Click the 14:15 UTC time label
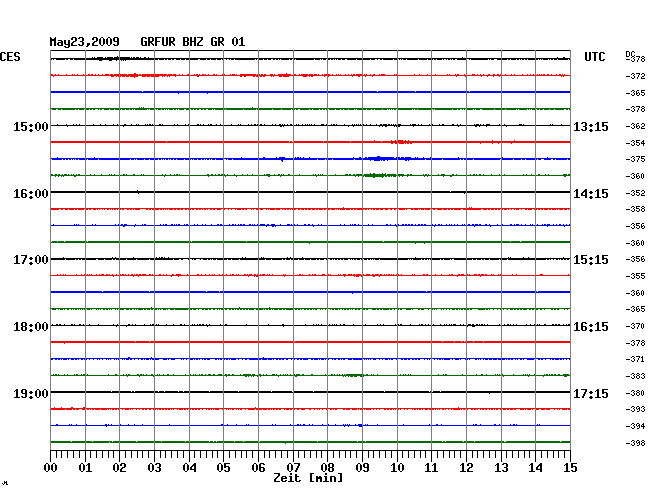The height and width of the screenshot is (494, 650). point(591,194)
